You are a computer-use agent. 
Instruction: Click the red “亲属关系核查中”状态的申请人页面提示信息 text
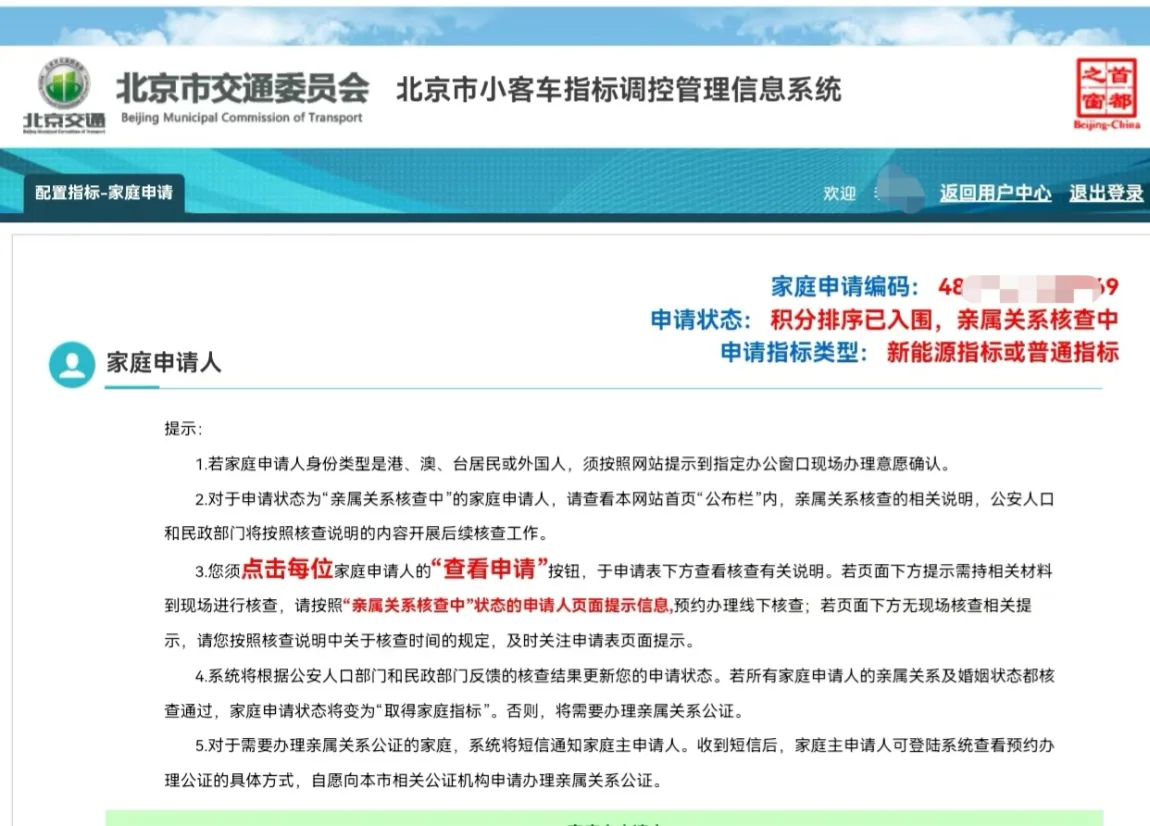pyautogui.click(x=506, y=605)
